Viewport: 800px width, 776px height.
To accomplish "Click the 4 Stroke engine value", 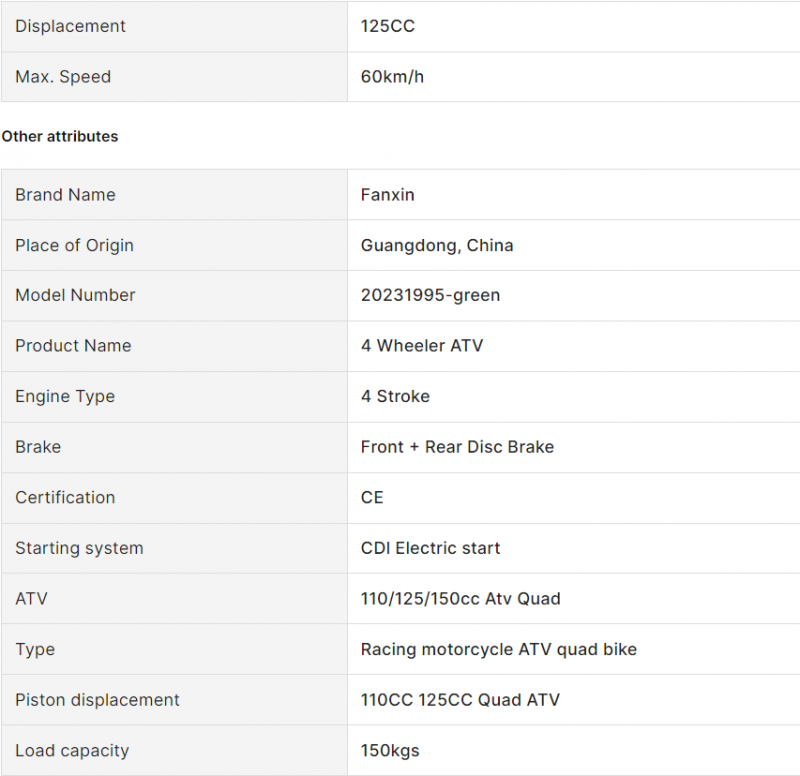I will (395, 396).
